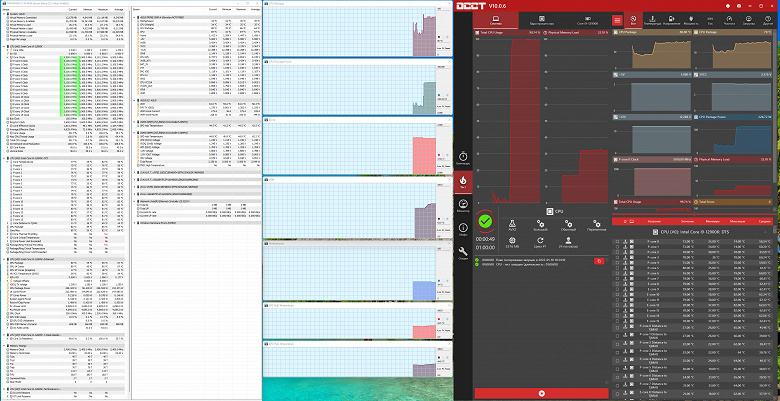Open the Info section in OCCT sidebar
Viewport: 780px width, 401px height.
pyautogui.click(x=463, y=229)
